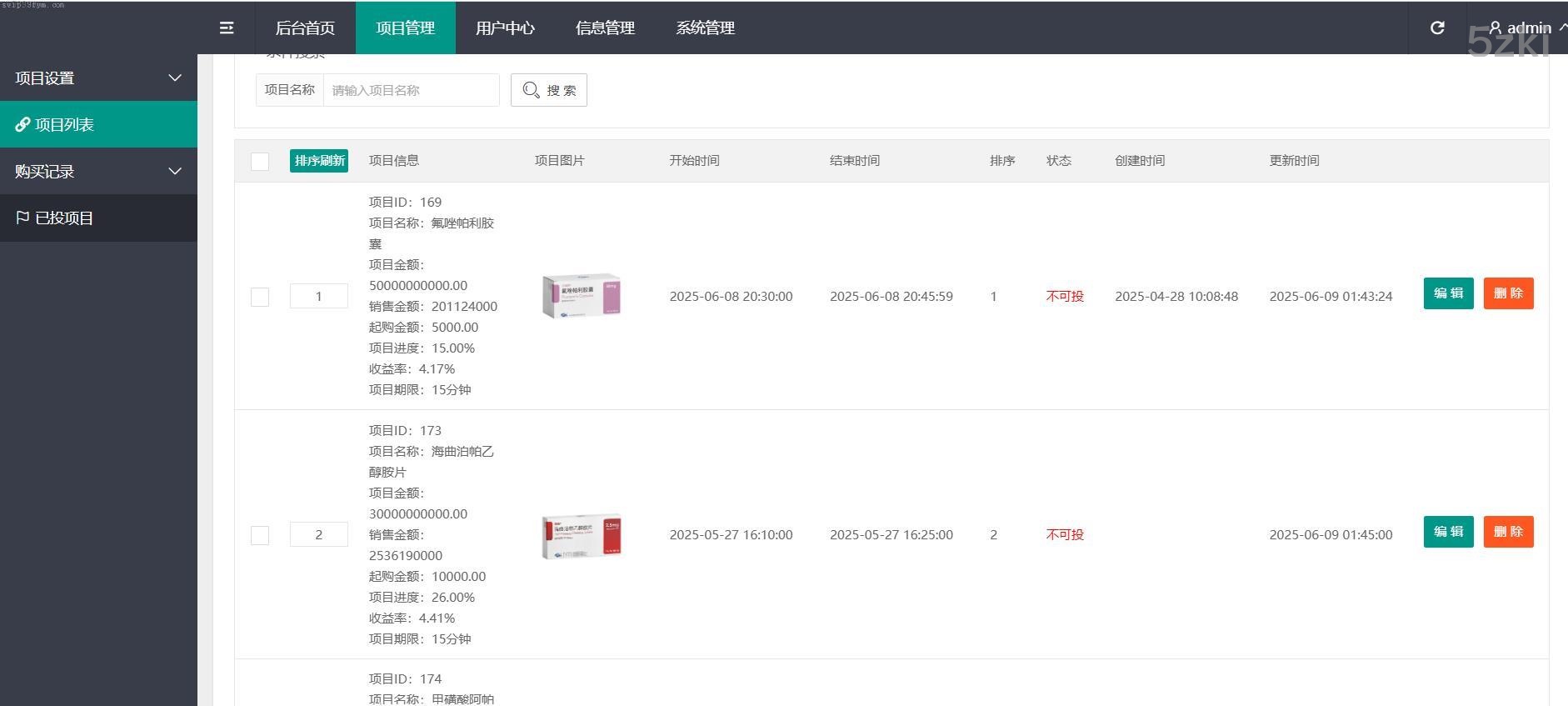Click 项目进度: 15.00% text
The height and width of the screenshot is (706, 1568).
pyautogui.click(x=422, y=348)
